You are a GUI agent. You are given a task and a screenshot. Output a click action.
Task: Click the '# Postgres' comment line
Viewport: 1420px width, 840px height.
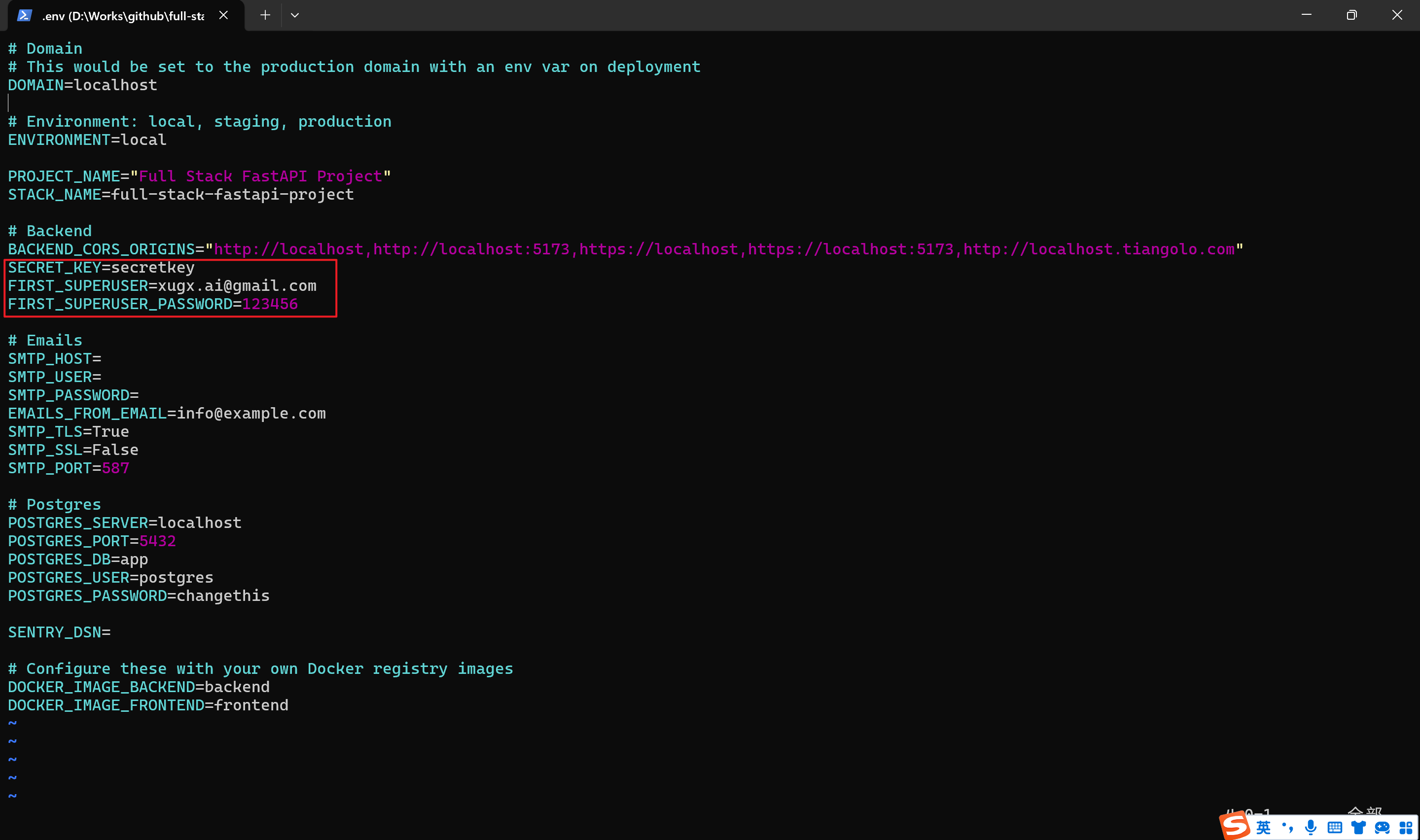pyautogui.click(x=54, y=504)
